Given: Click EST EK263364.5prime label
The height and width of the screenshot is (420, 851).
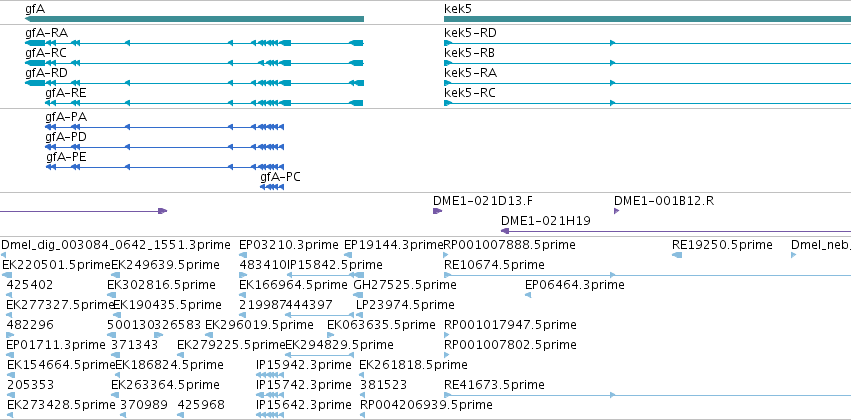Looking at the screenshot, I should click(x=166, y=385).
